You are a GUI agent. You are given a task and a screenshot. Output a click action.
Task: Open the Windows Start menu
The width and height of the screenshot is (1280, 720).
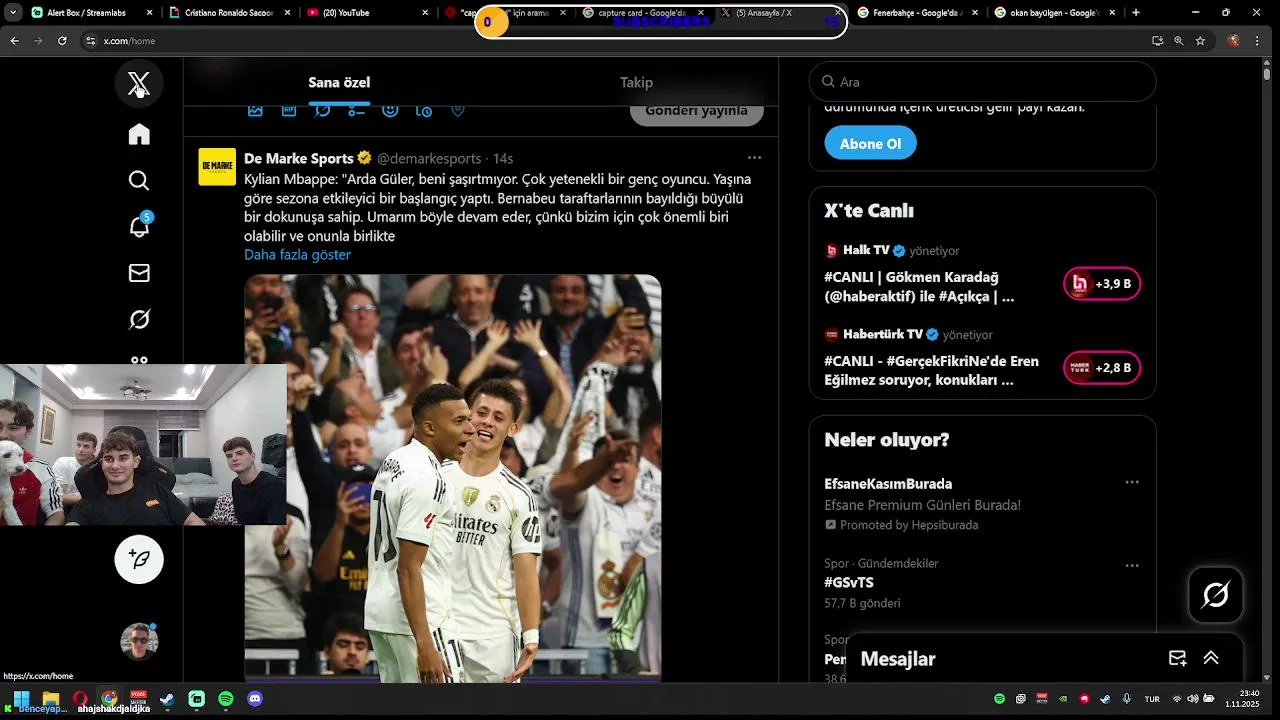[21, 699]
